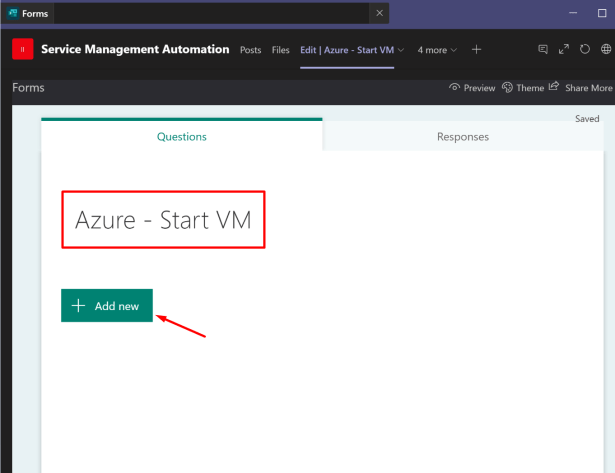Switch to the Files tab
Screen dimensions: 615x473
click(x=281, y=49)
